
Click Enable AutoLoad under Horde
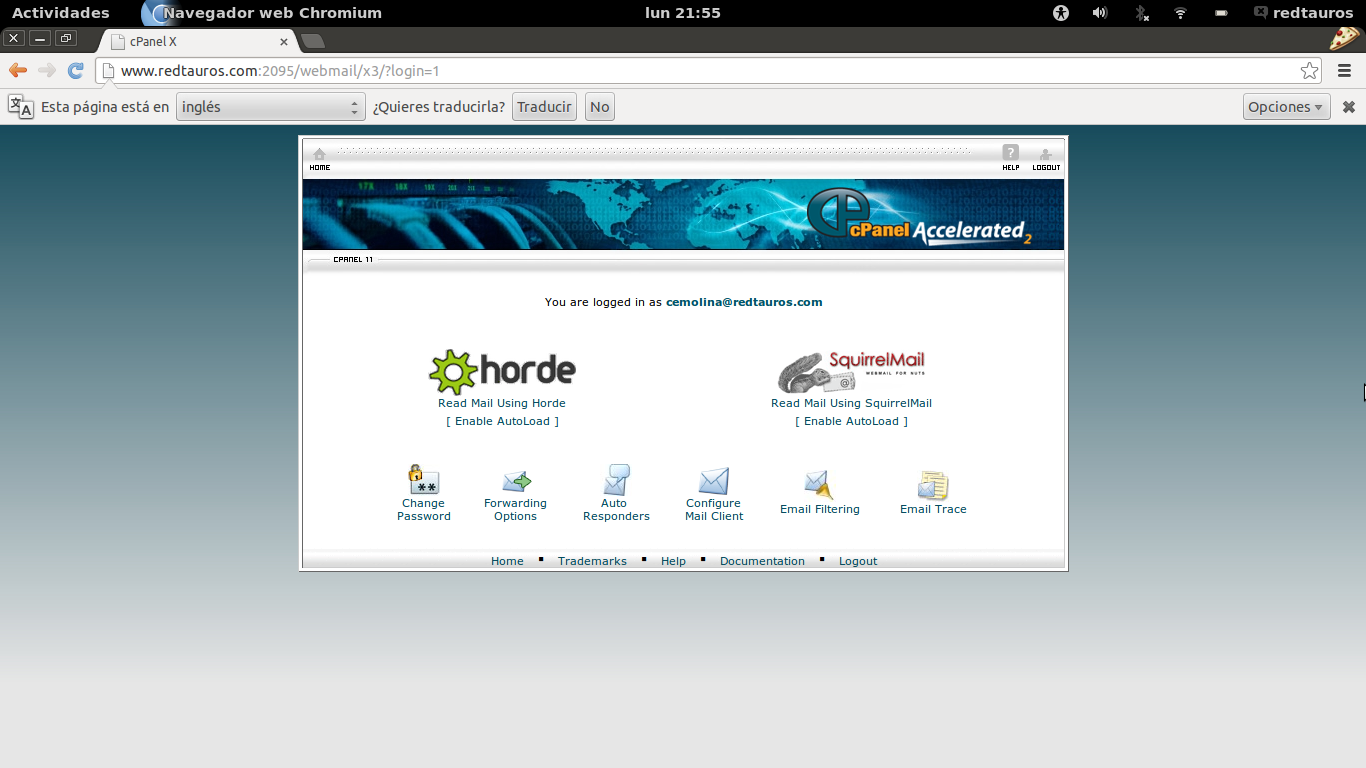point(502,421)
